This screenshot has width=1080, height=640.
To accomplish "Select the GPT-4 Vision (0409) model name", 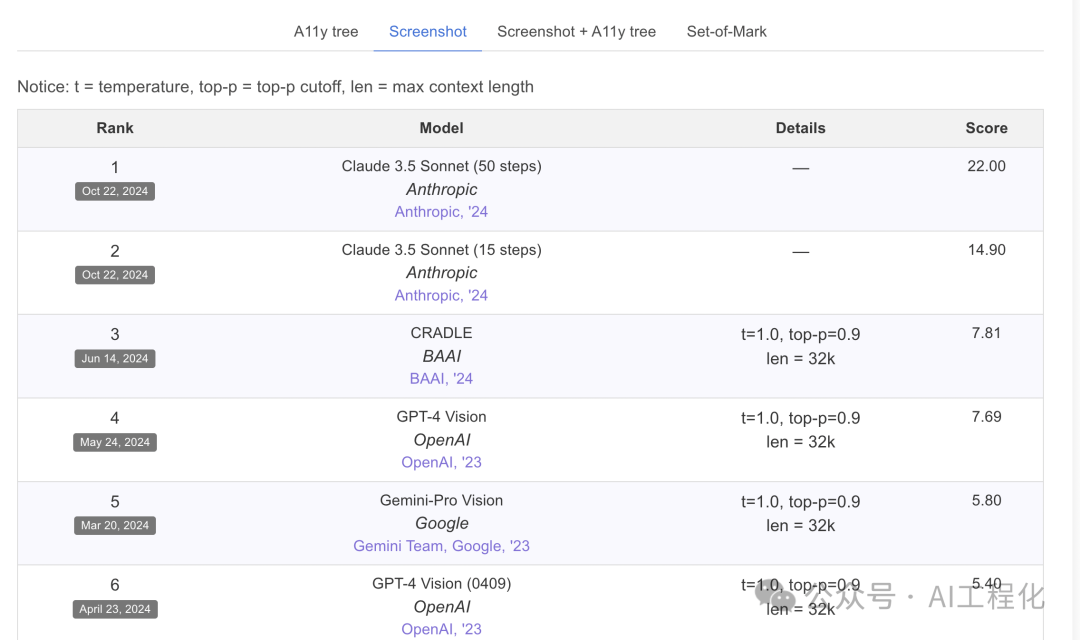I will (x=442, y=584).
